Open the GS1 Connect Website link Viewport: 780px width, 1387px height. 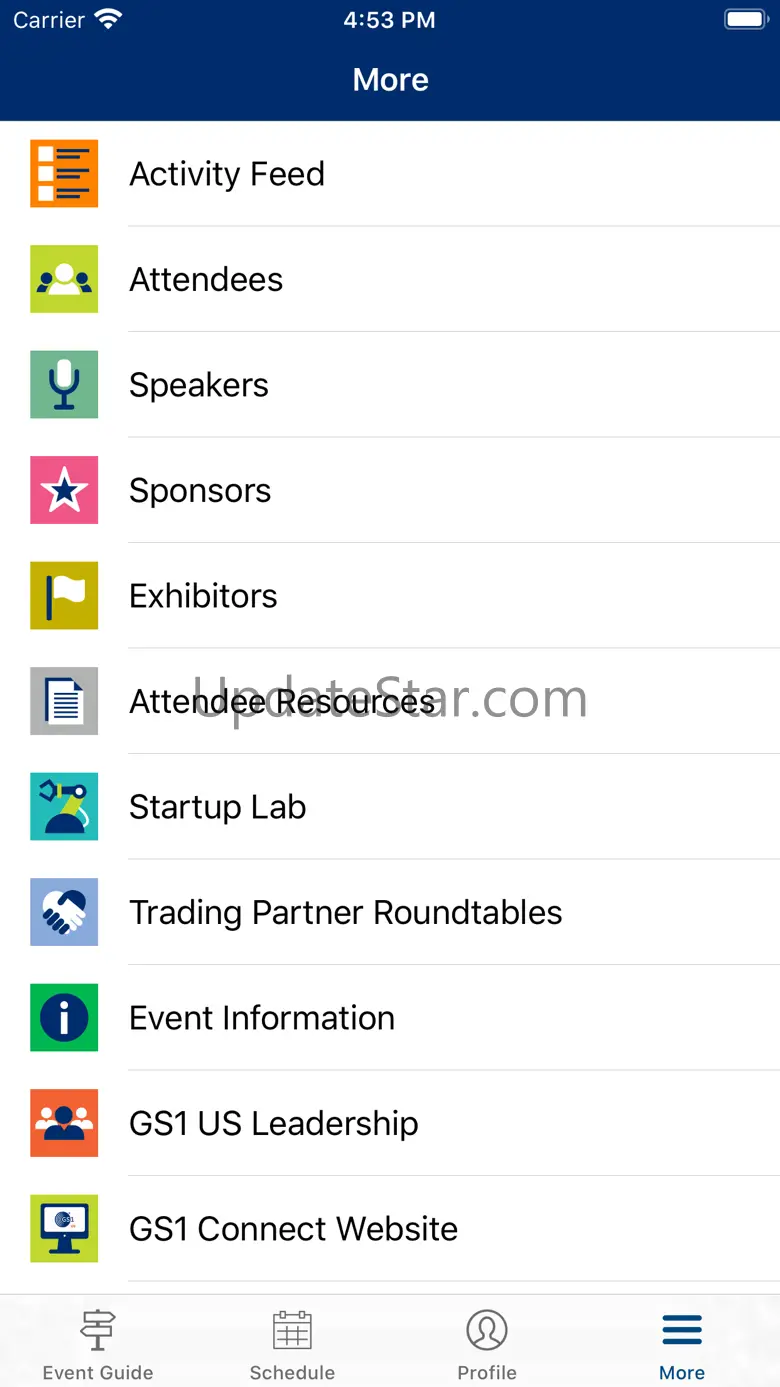click(x=293, y=1229)
